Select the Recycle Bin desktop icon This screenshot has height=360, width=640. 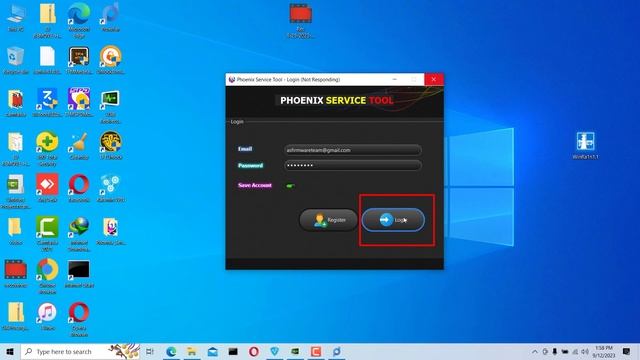(x=16, y=60)
